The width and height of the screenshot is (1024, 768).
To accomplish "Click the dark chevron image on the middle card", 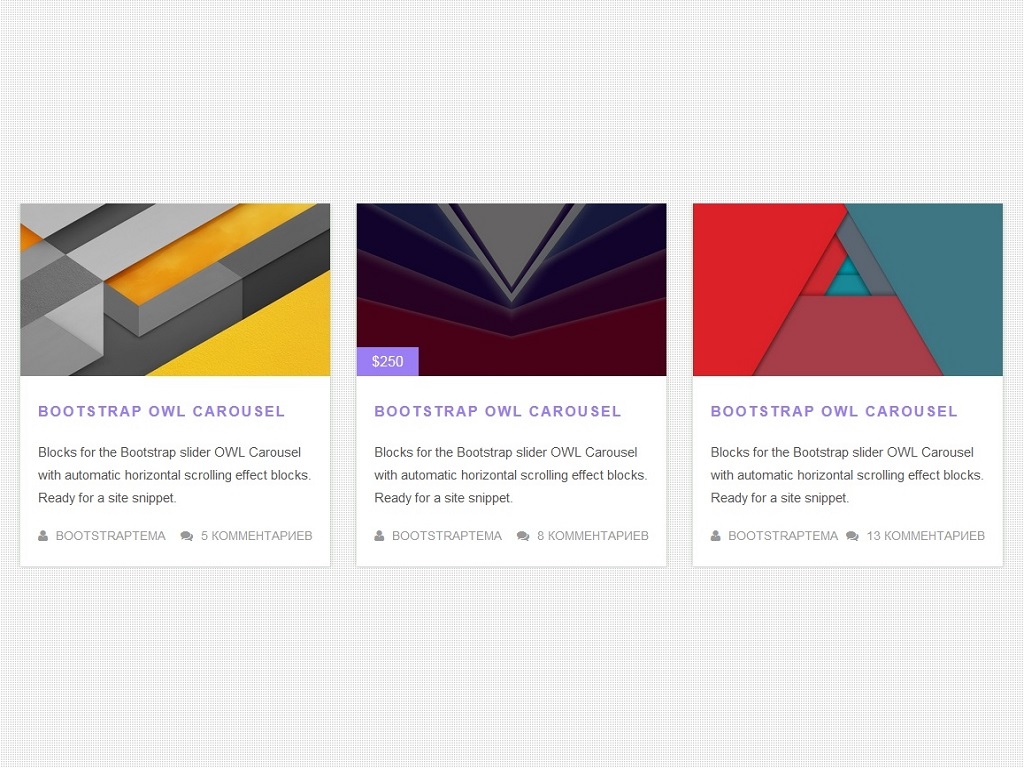I will click(x=511, y=280).
